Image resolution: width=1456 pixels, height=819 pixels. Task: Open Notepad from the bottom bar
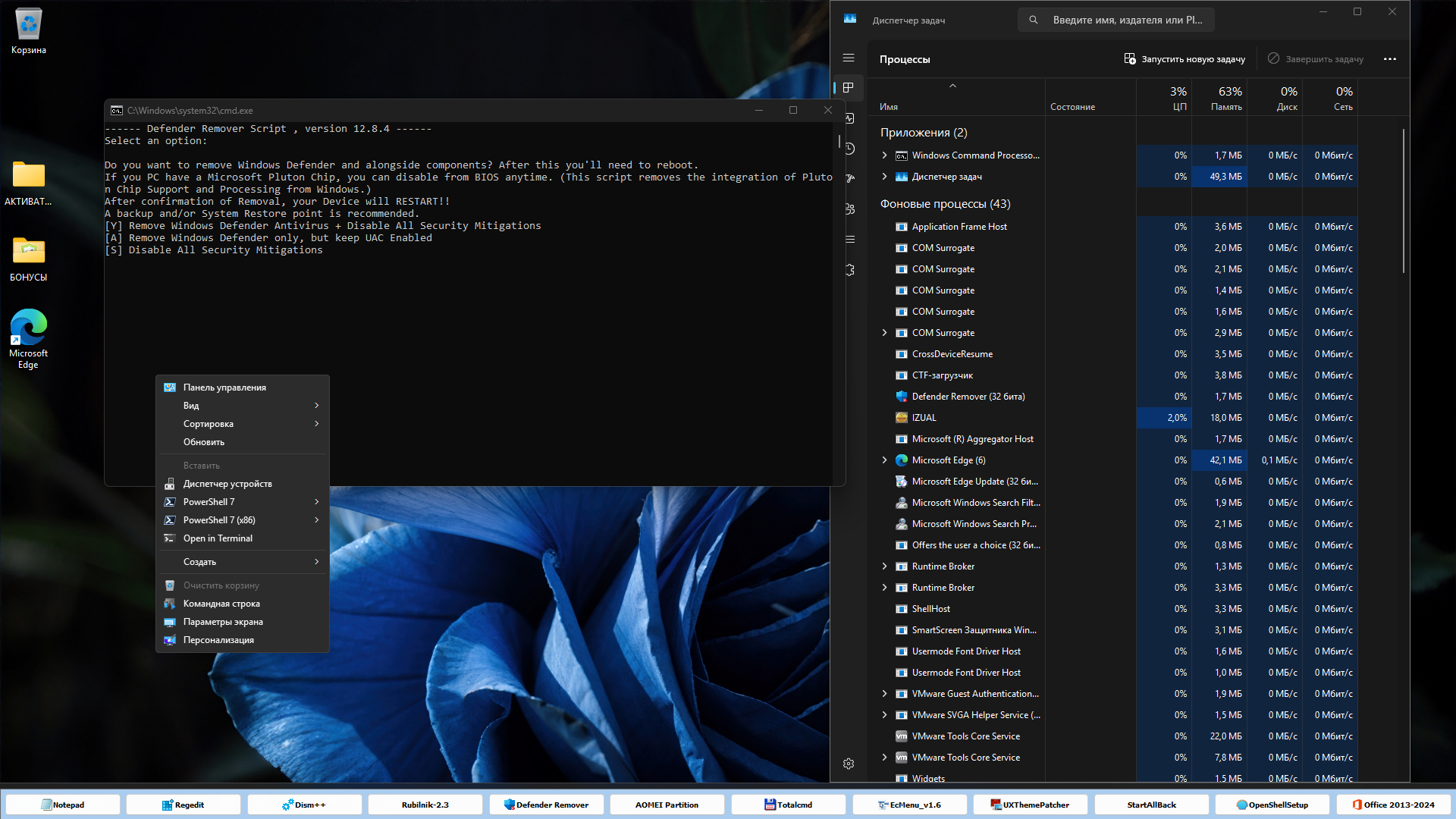63,805
